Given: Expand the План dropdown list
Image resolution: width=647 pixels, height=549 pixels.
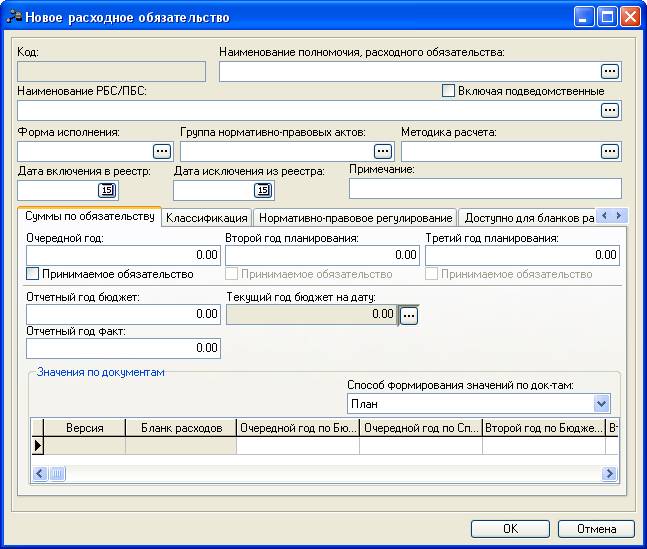Looking at the screenshot, I should (x=601, y=403).
